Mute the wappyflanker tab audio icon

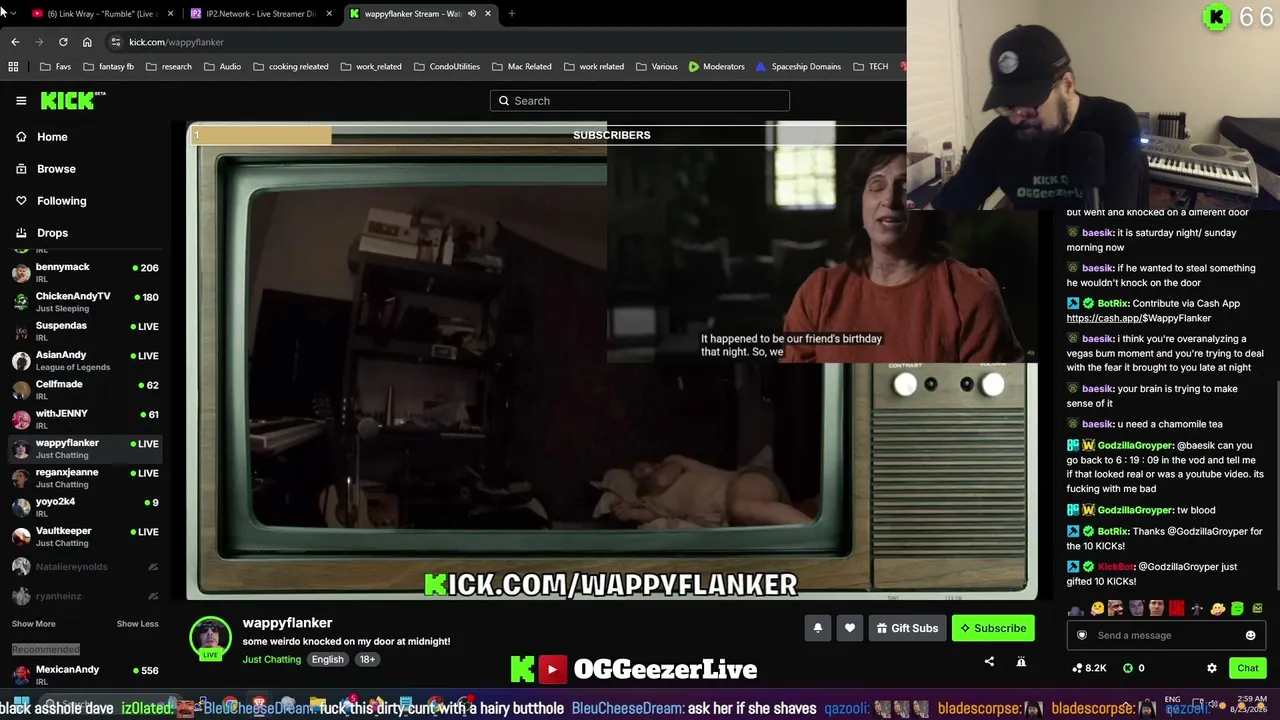pyautogui.click(x=472, y=14)
